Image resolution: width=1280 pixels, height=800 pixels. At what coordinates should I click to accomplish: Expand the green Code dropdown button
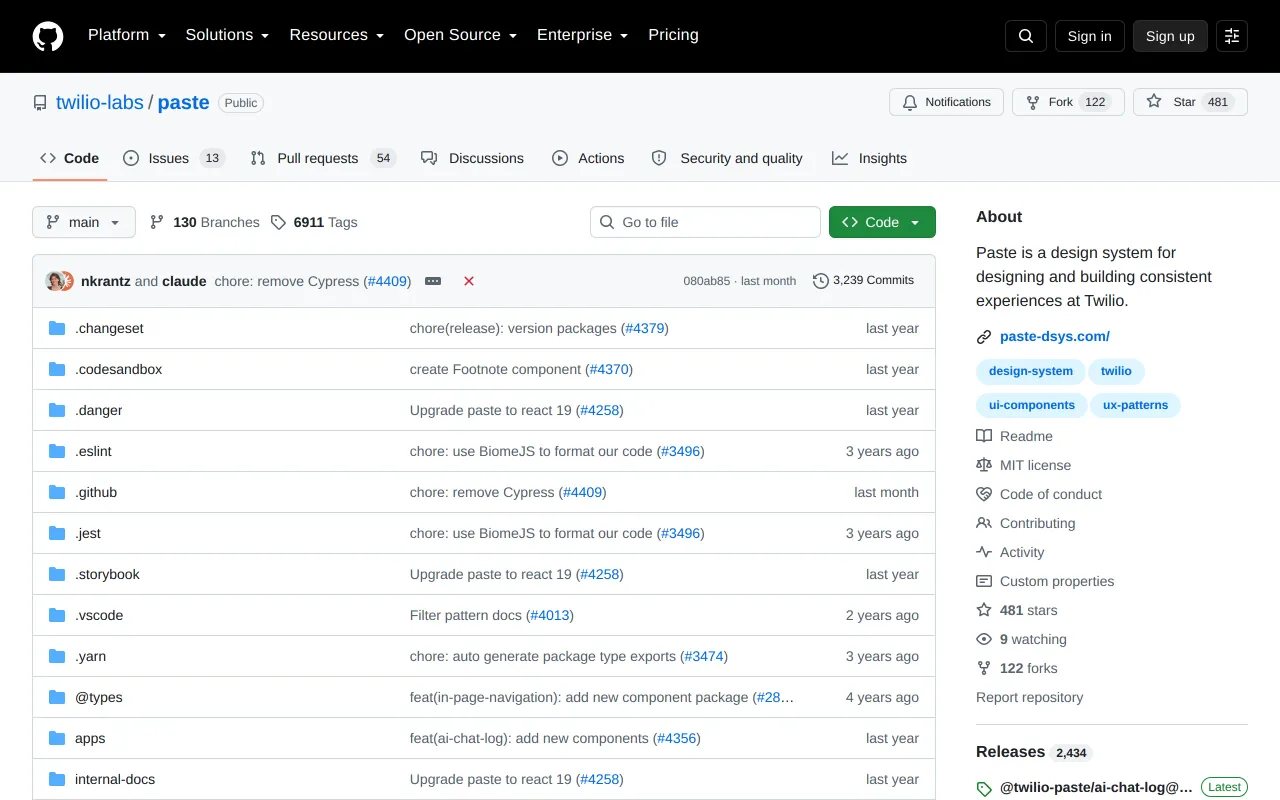click(x=882, y=222)
